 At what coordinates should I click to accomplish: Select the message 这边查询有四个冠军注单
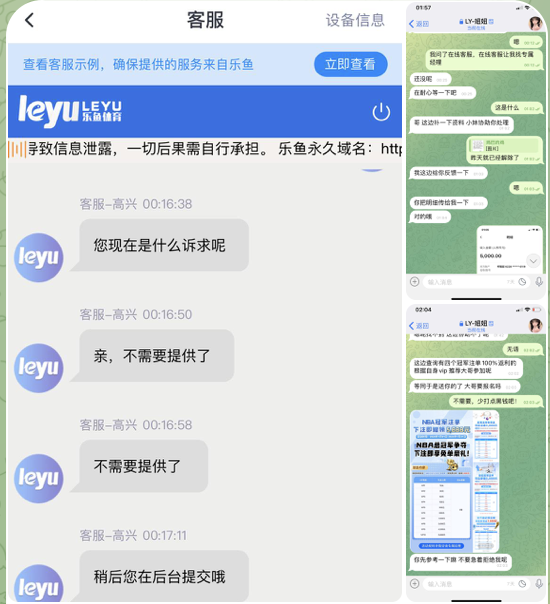tap(466, 367)
